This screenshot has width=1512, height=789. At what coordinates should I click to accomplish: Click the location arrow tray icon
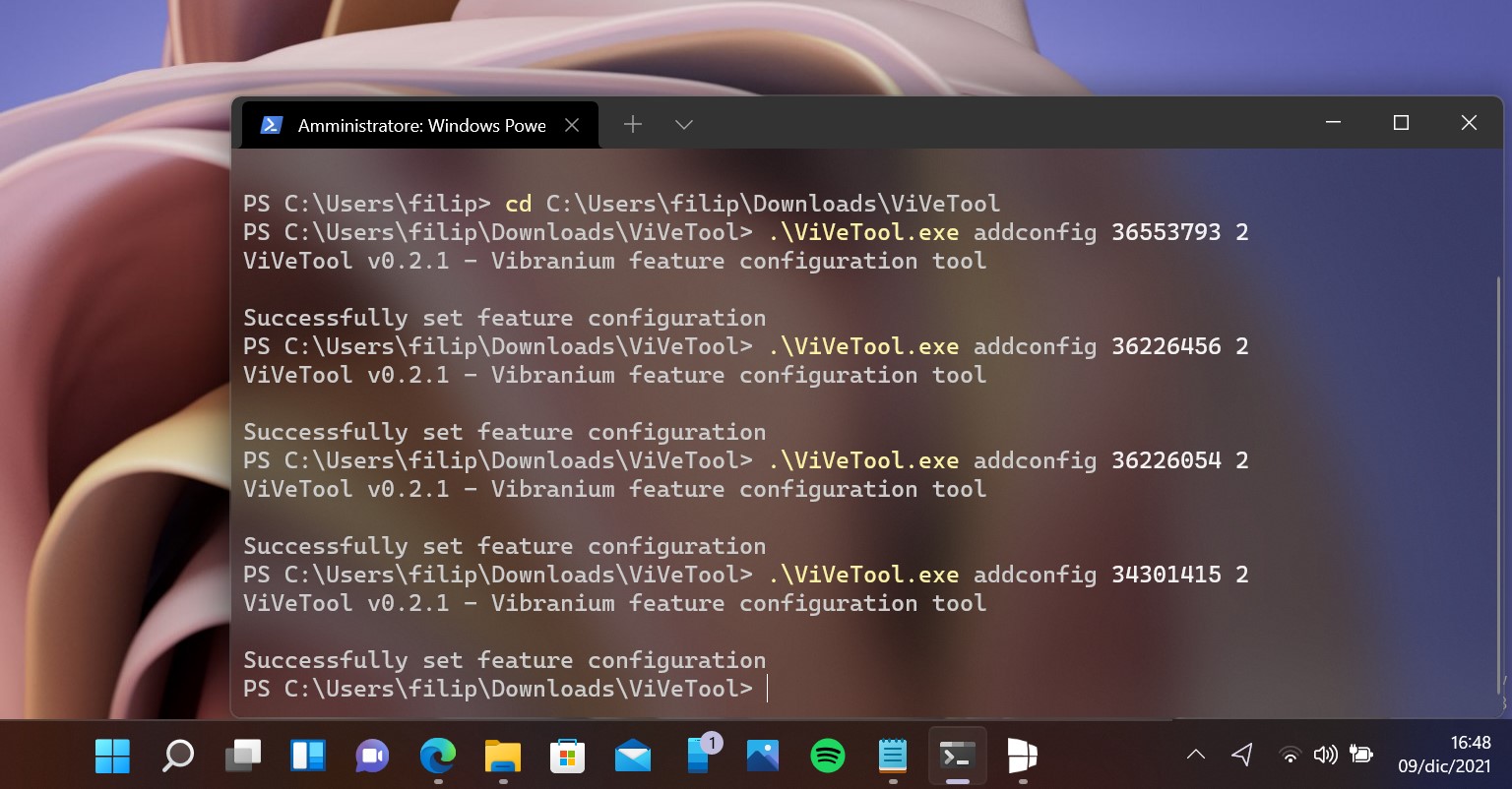[1242, 755]
